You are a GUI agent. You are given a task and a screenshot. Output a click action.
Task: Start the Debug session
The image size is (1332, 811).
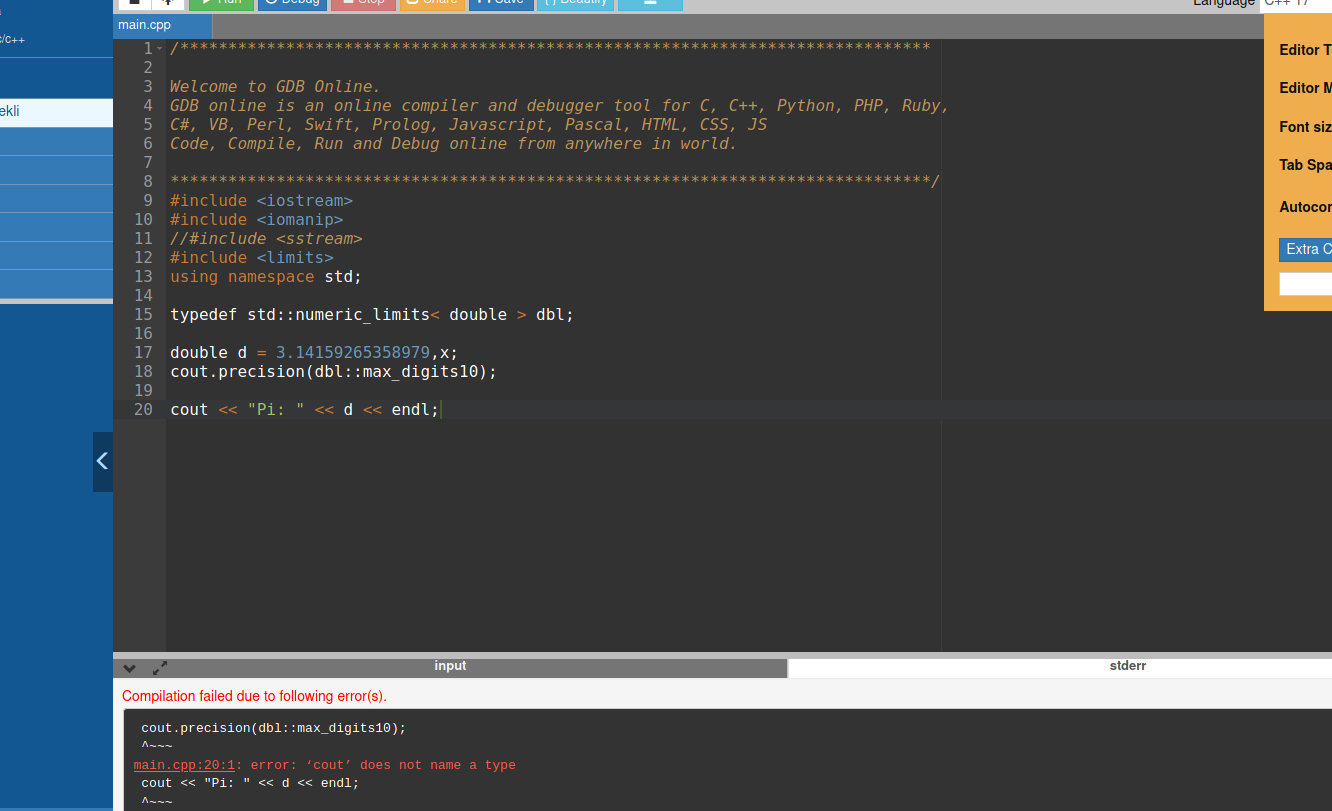292,3
